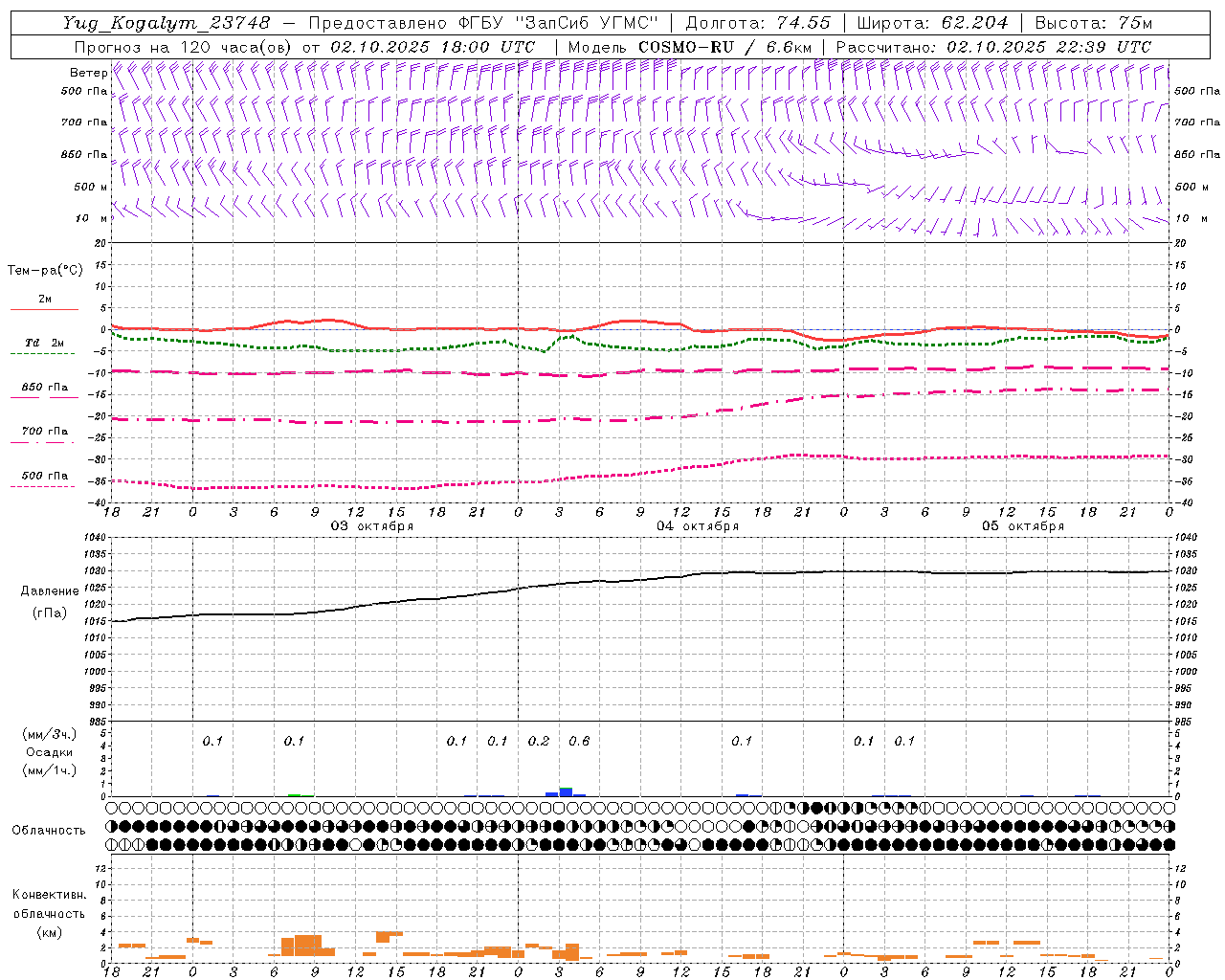Click the 10 м wind level label on left
Image resolution: width=1225 pixels, height=980 pixels.
tap(93, 218)
